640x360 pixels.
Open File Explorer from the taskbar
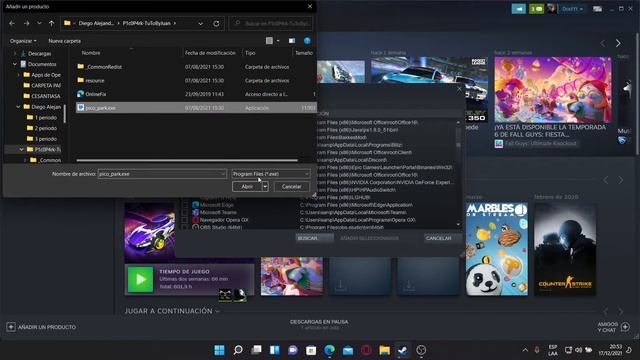pos(384,350)
